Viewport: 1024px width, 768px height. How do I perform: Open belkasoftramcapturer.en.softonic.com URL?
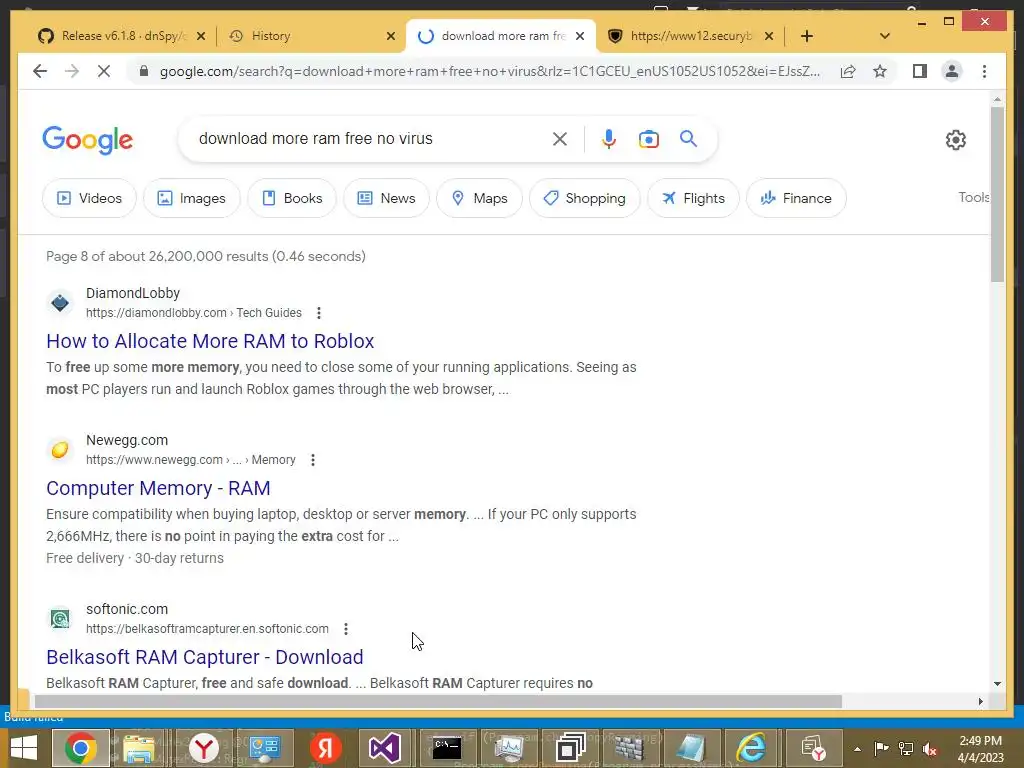pos(207,629)
